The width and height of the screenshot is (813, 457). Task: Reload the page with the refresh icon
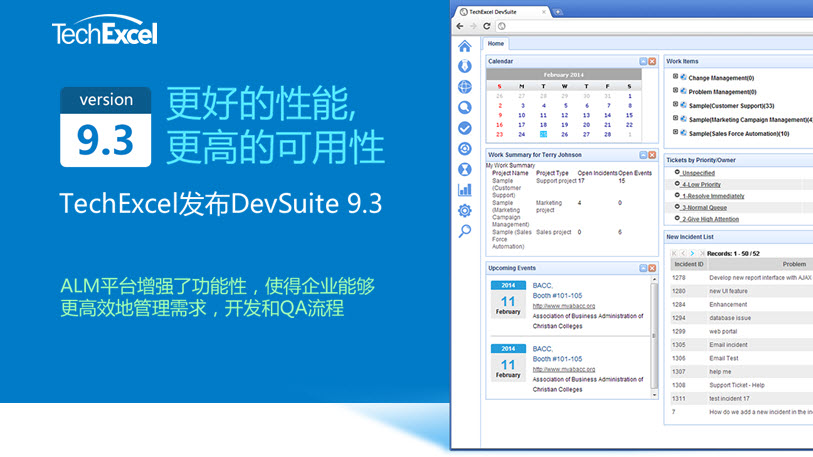point(486,26)
